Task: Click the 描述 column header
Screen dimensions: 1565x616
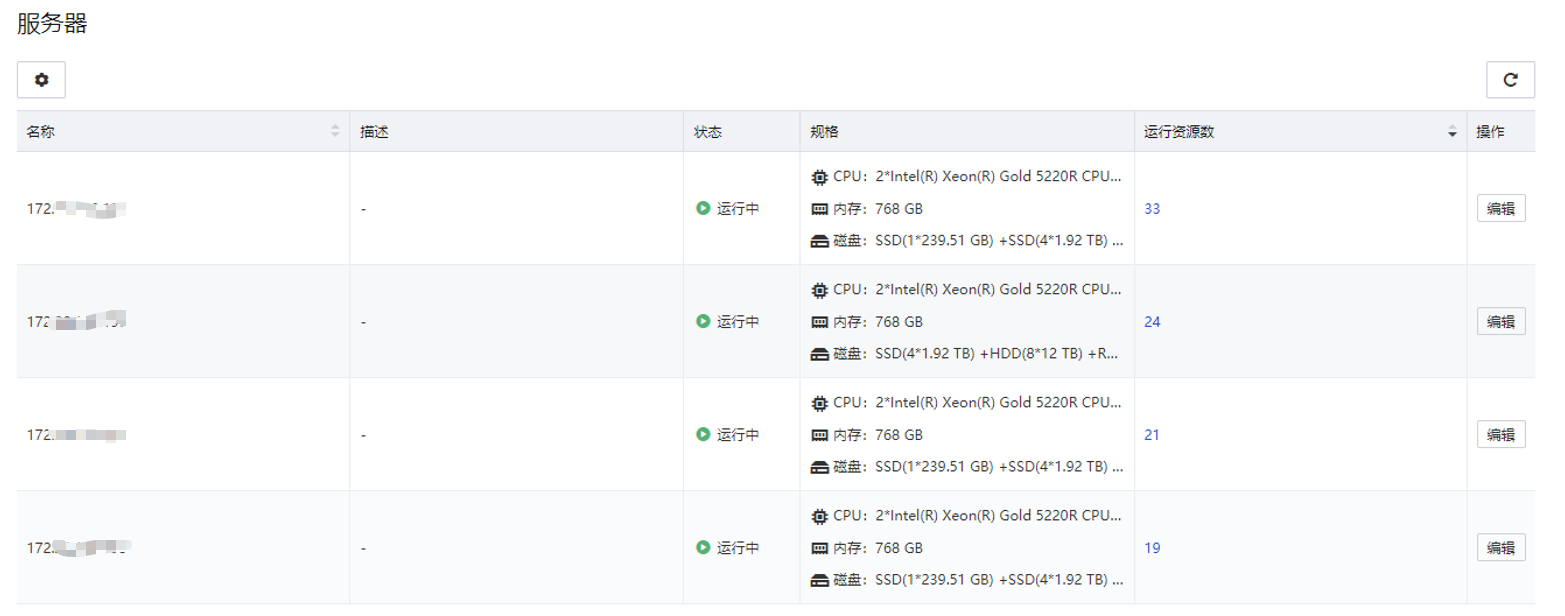Action: 374,132
